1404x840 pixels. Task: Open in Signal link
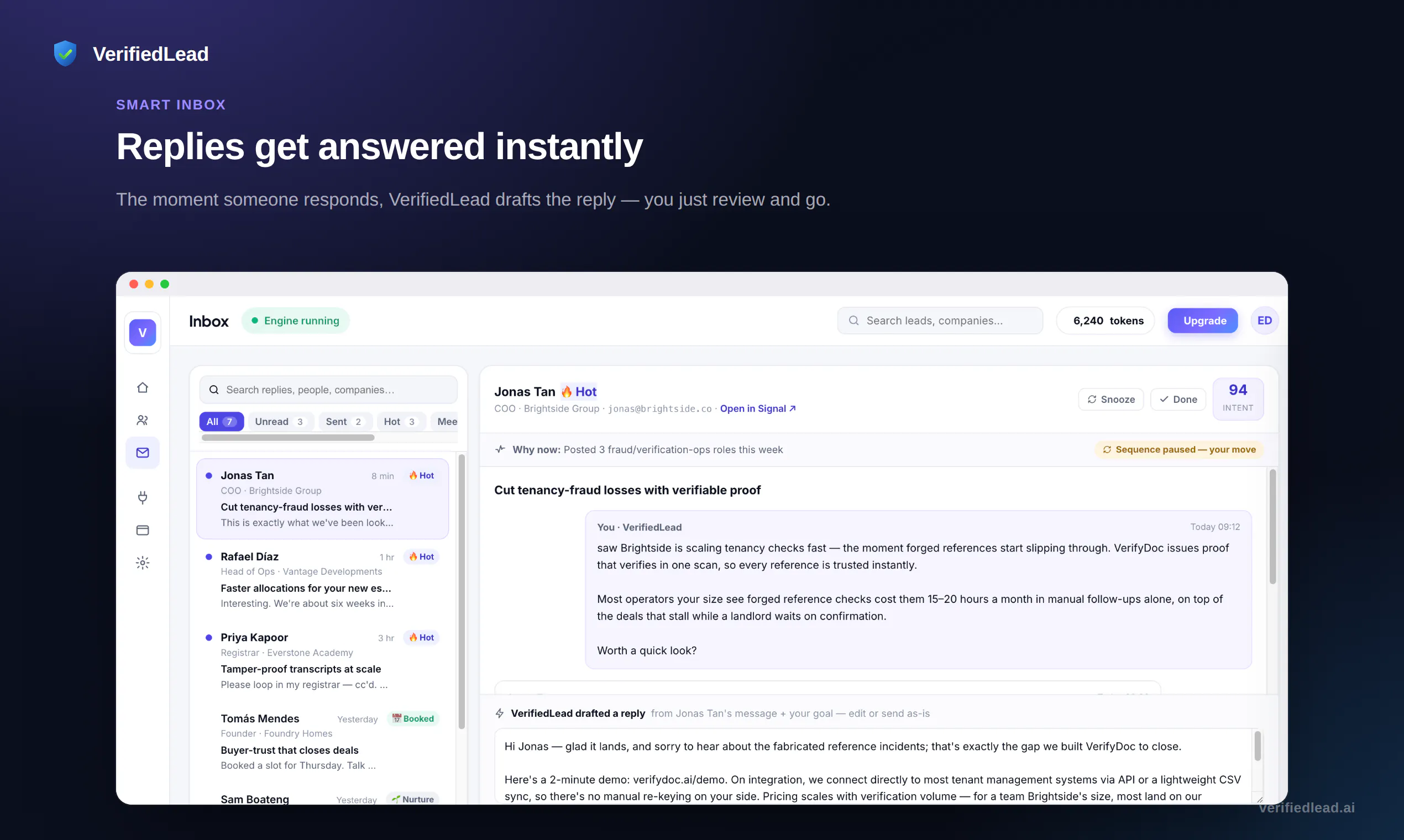coord(757,408)
